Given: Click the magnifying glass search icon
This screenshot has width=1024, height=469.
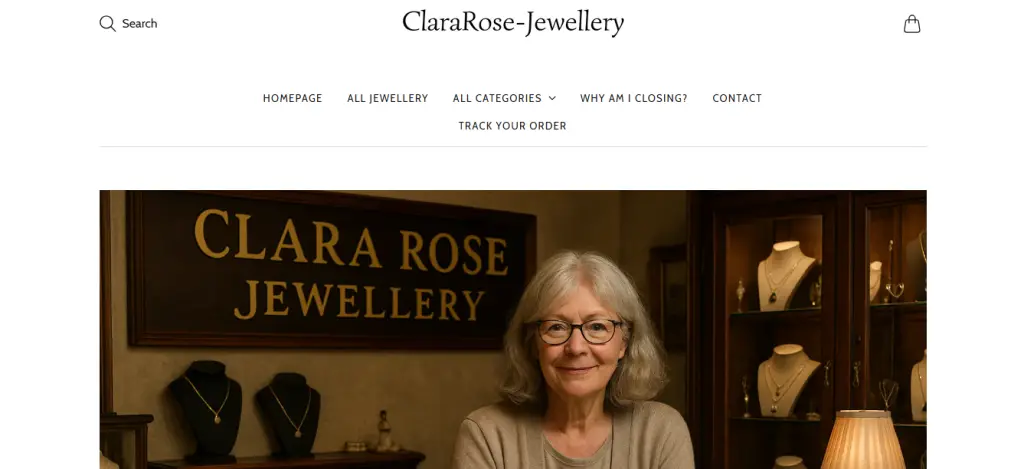Looking at the screenshot, I should [x=108, y=24].
